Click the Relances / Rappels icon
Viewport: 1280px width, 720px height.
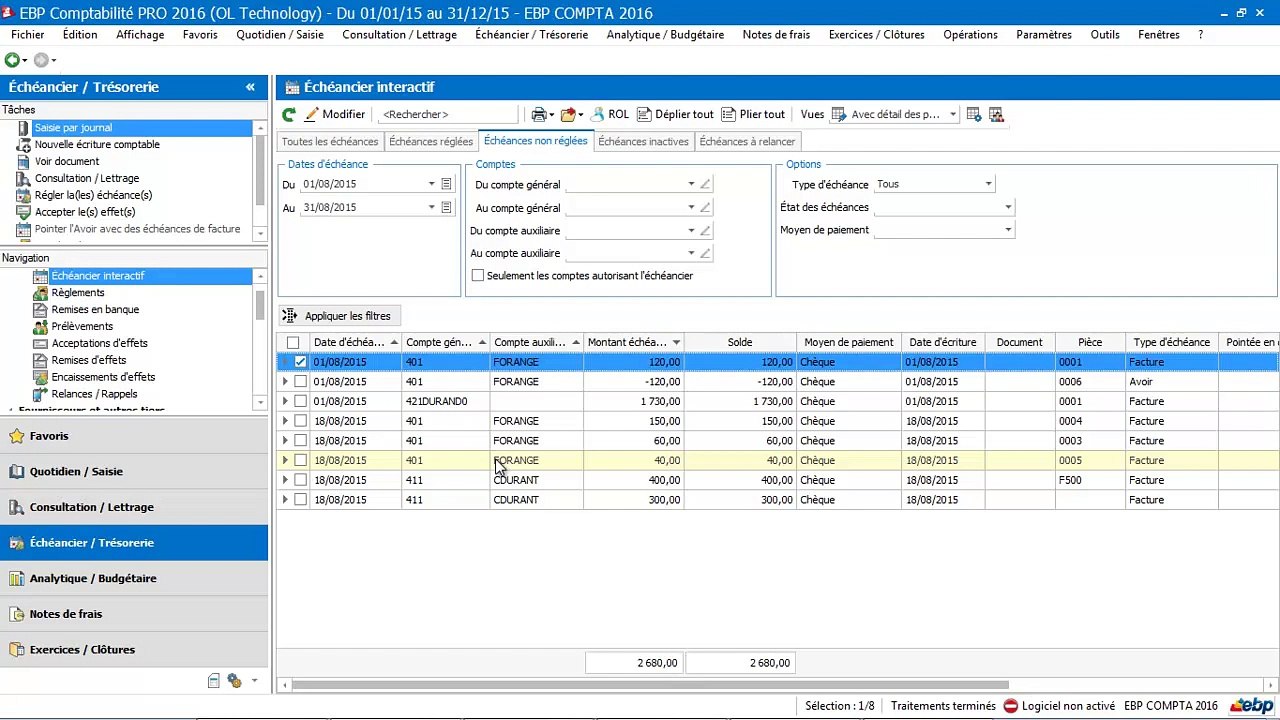pyautogui.click(x=41, y=395)
